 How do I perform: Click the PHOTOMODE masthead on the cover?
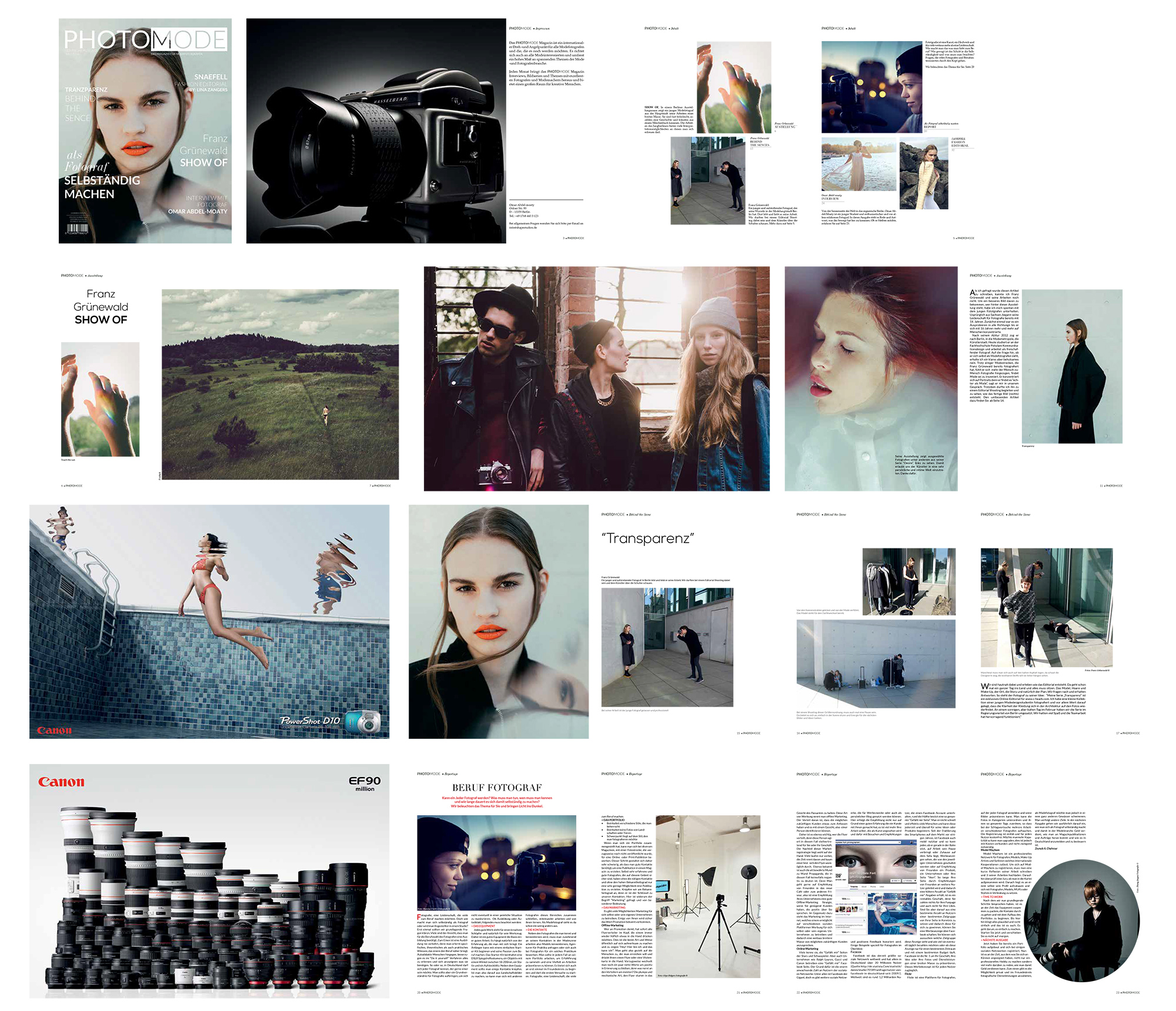145,40
